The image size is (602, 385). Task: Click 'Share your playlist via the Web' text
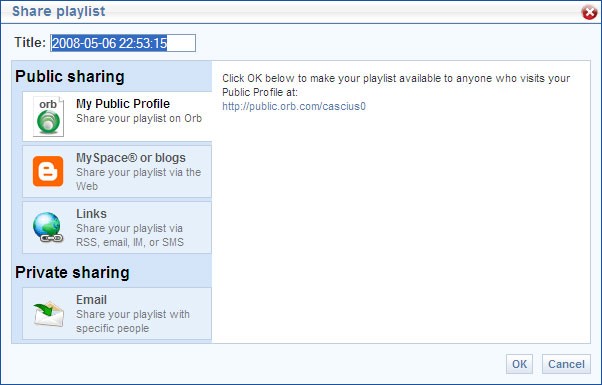click(x=139, y=179)
